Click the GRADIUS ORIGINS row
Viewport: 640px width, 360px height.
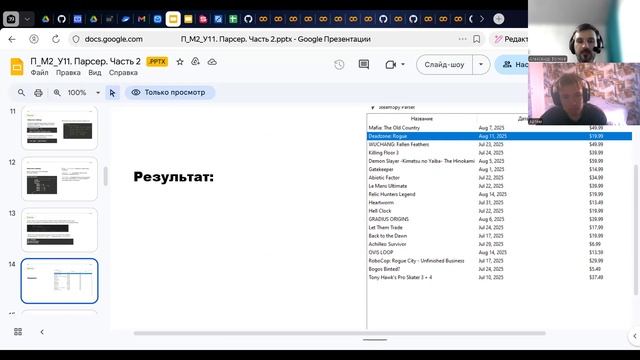[499, 219]
